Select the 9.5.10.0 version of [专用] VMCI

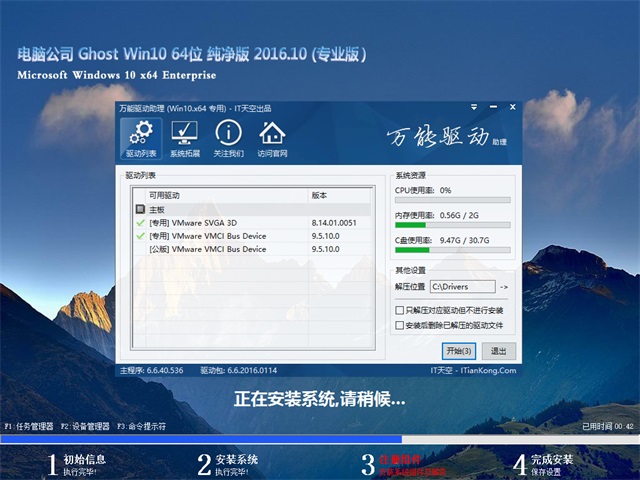pyautogui.click(x=325, y=236)
